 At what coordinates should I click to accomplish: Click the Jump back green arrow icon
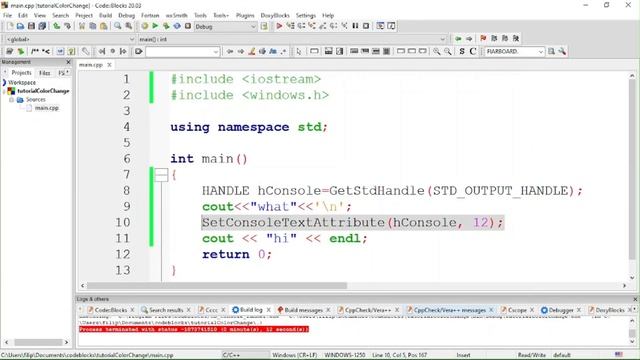(x=458, y=39)
